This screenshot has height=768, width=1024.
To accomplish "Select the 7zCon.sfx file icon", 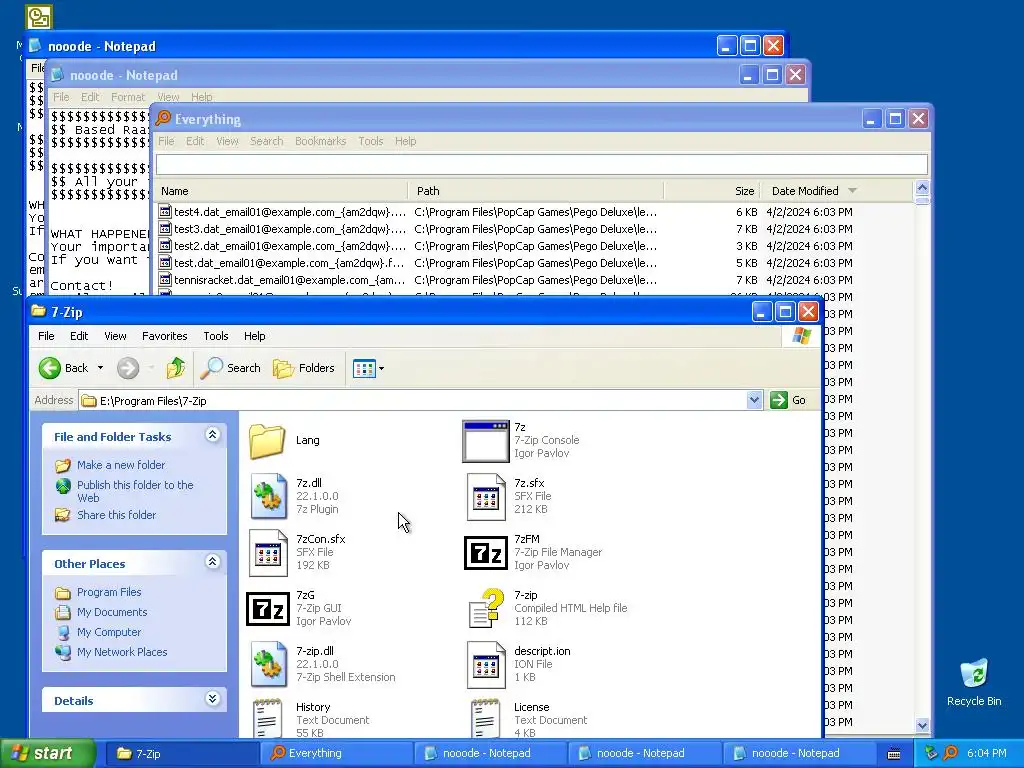I will click(x=268, y=552).
